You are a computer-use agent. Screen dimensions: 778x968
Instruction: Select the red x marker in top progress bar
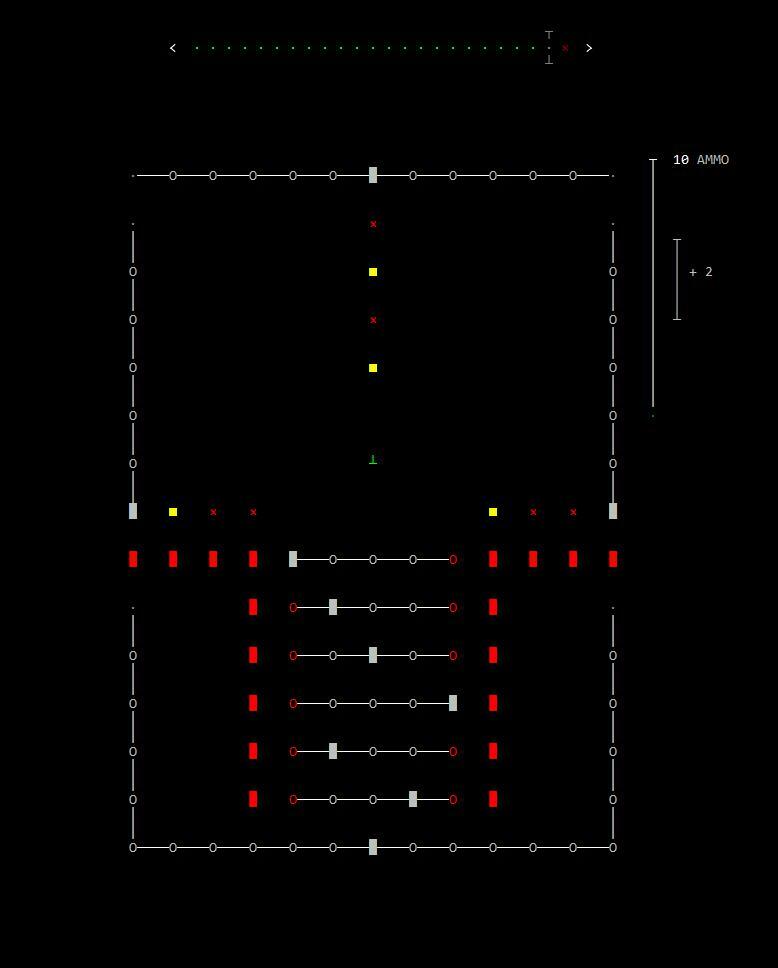pos(565,48)
